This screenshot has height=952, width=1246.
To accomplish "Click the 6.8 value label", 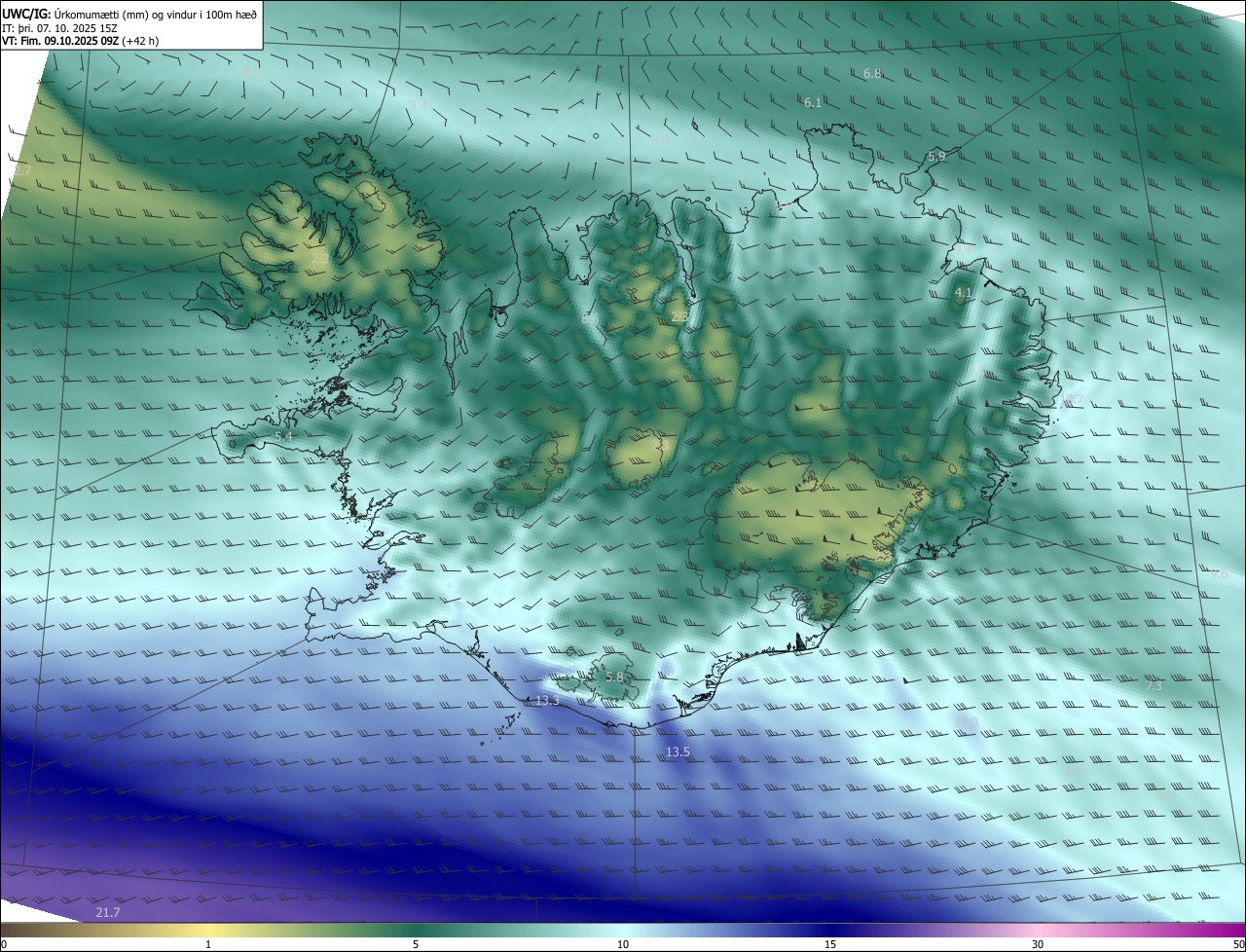I will pos(872,74).
